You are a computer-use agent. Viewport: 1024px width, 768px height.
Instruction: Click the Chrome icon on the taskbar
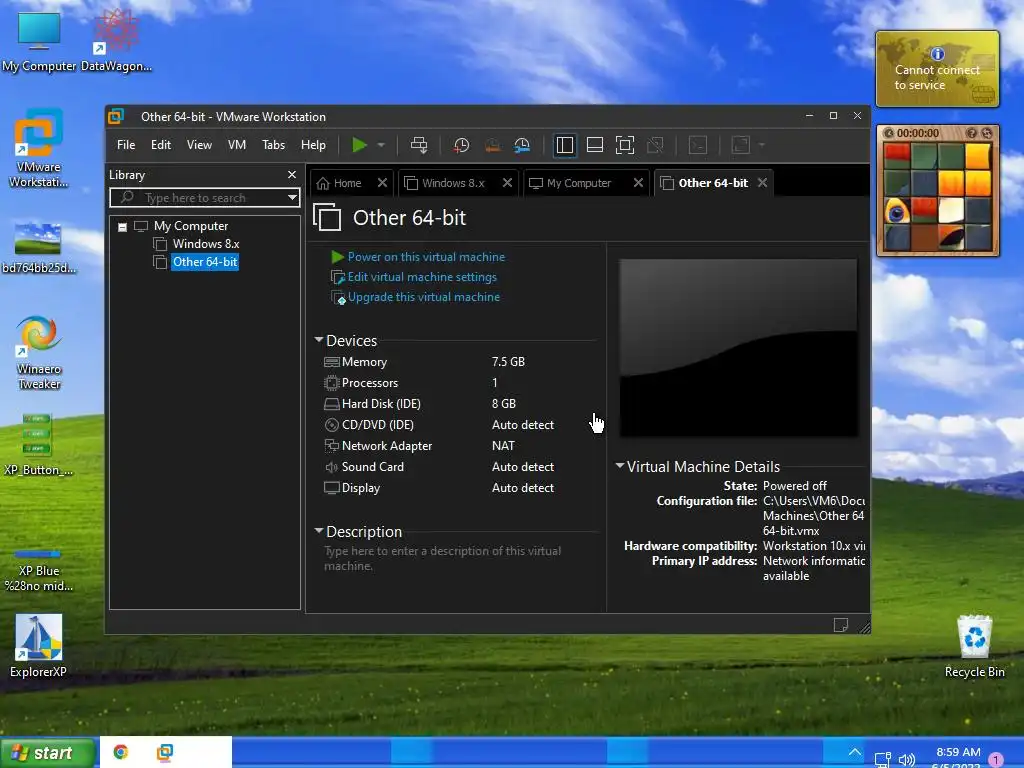click(x=121, y=752)
